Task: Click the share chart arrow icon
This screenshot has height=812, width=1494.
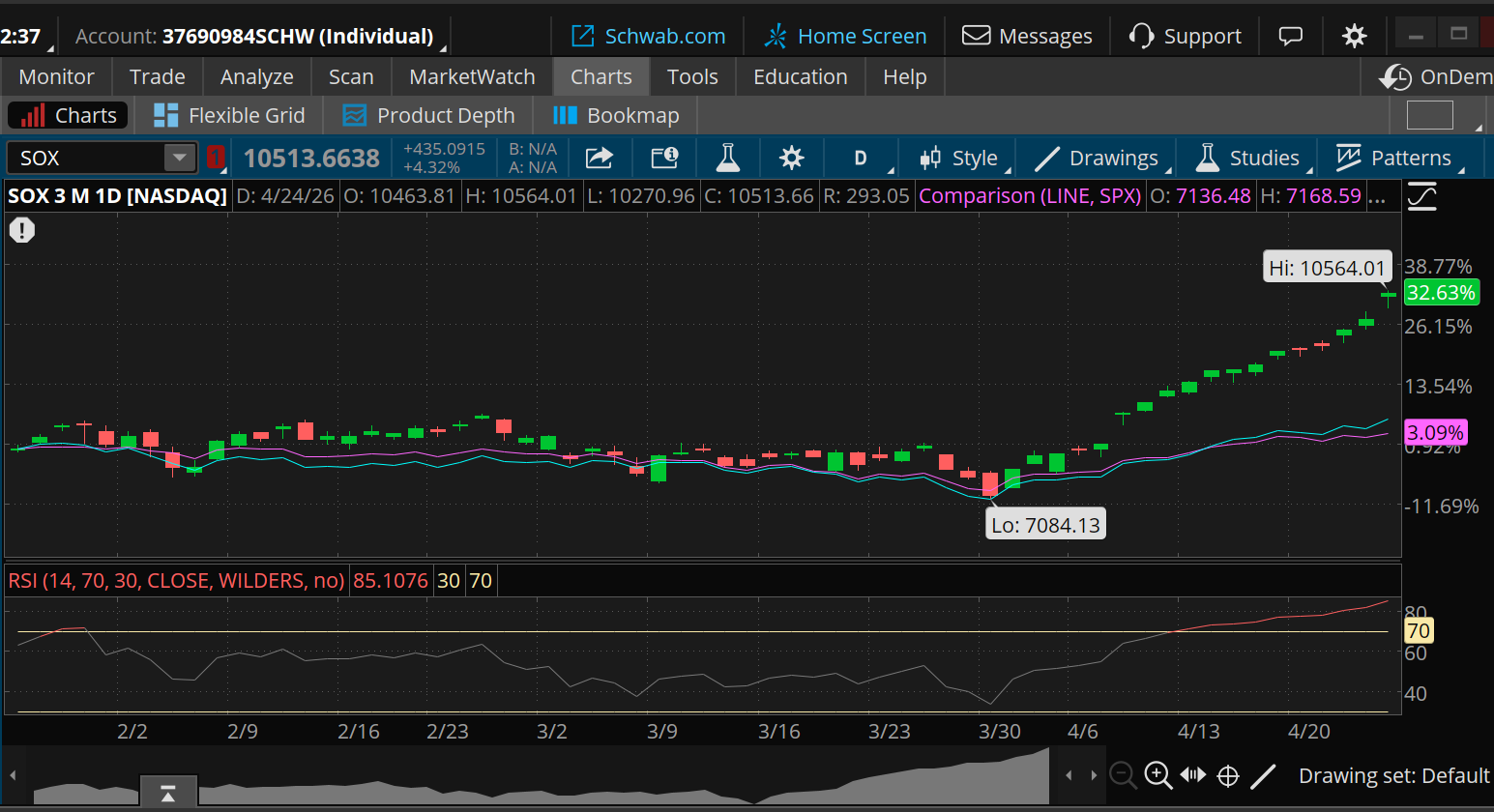Action: 600,158
